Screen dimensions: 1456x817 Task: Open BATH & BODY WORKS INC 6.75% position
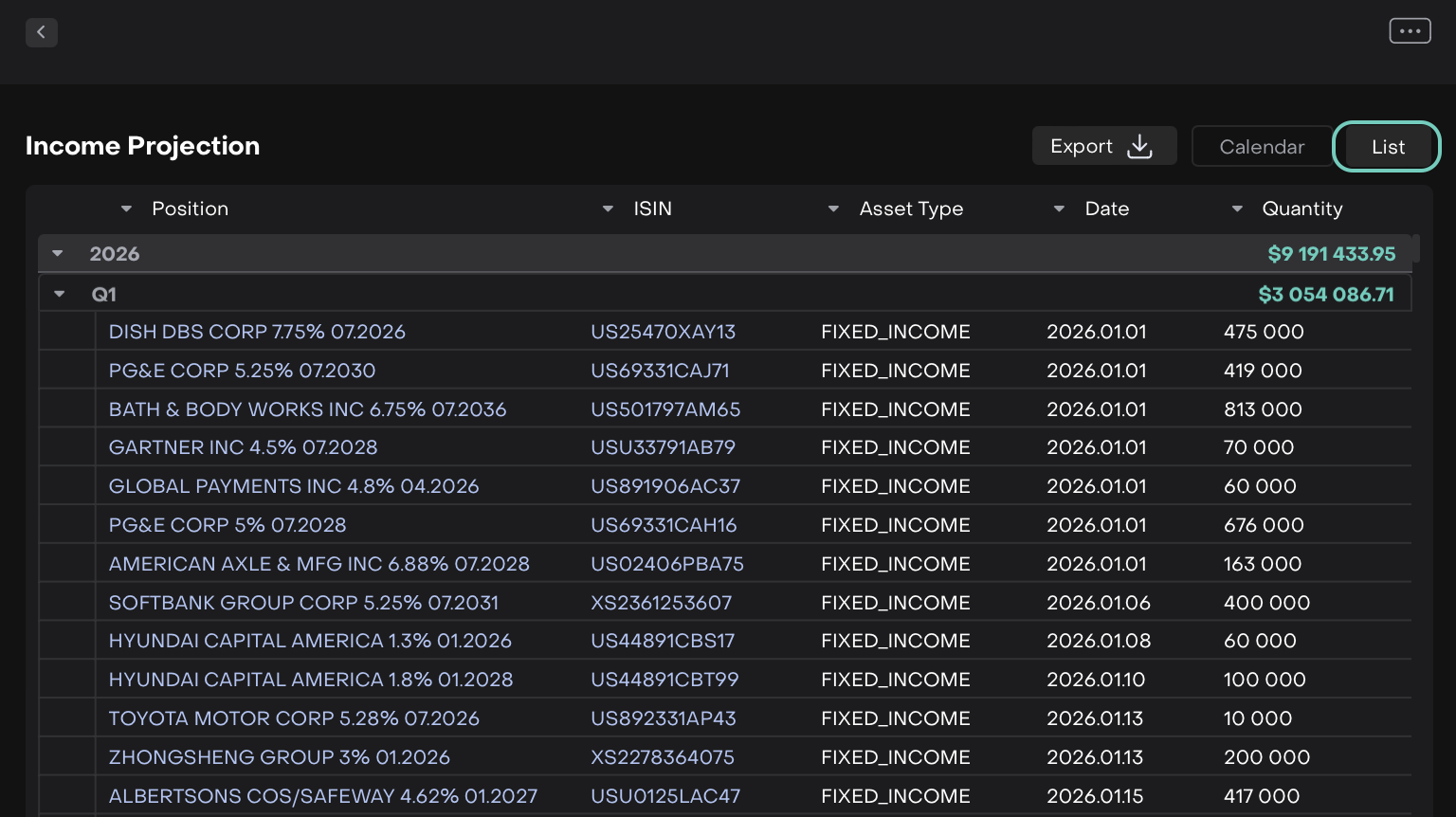click(307, 409)
